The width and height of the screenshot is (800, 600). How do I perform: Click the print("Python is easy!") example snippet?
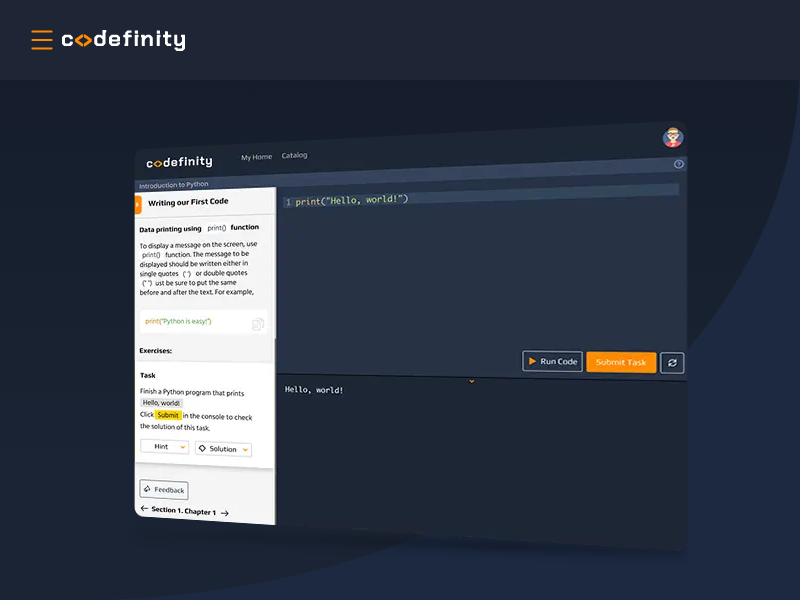click(178, 321)
